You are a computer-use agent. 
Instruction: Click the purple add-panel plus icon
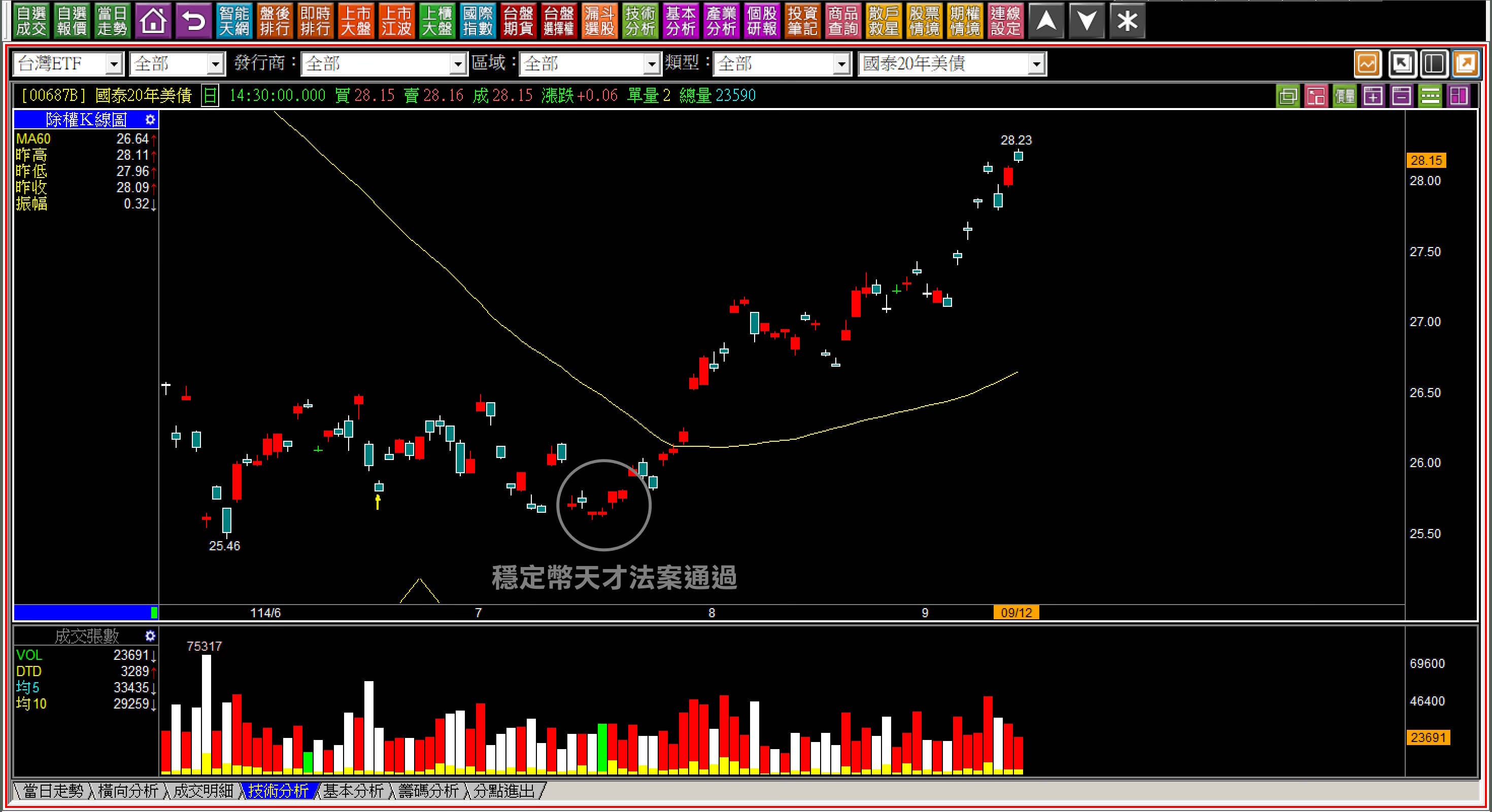coord(1373,96)
